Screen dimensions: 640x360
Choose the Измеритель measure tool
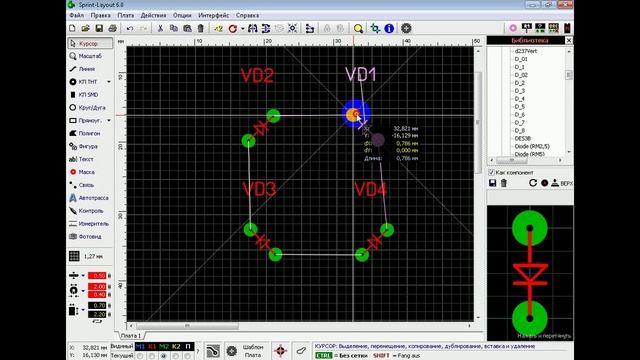pos(90,224)
